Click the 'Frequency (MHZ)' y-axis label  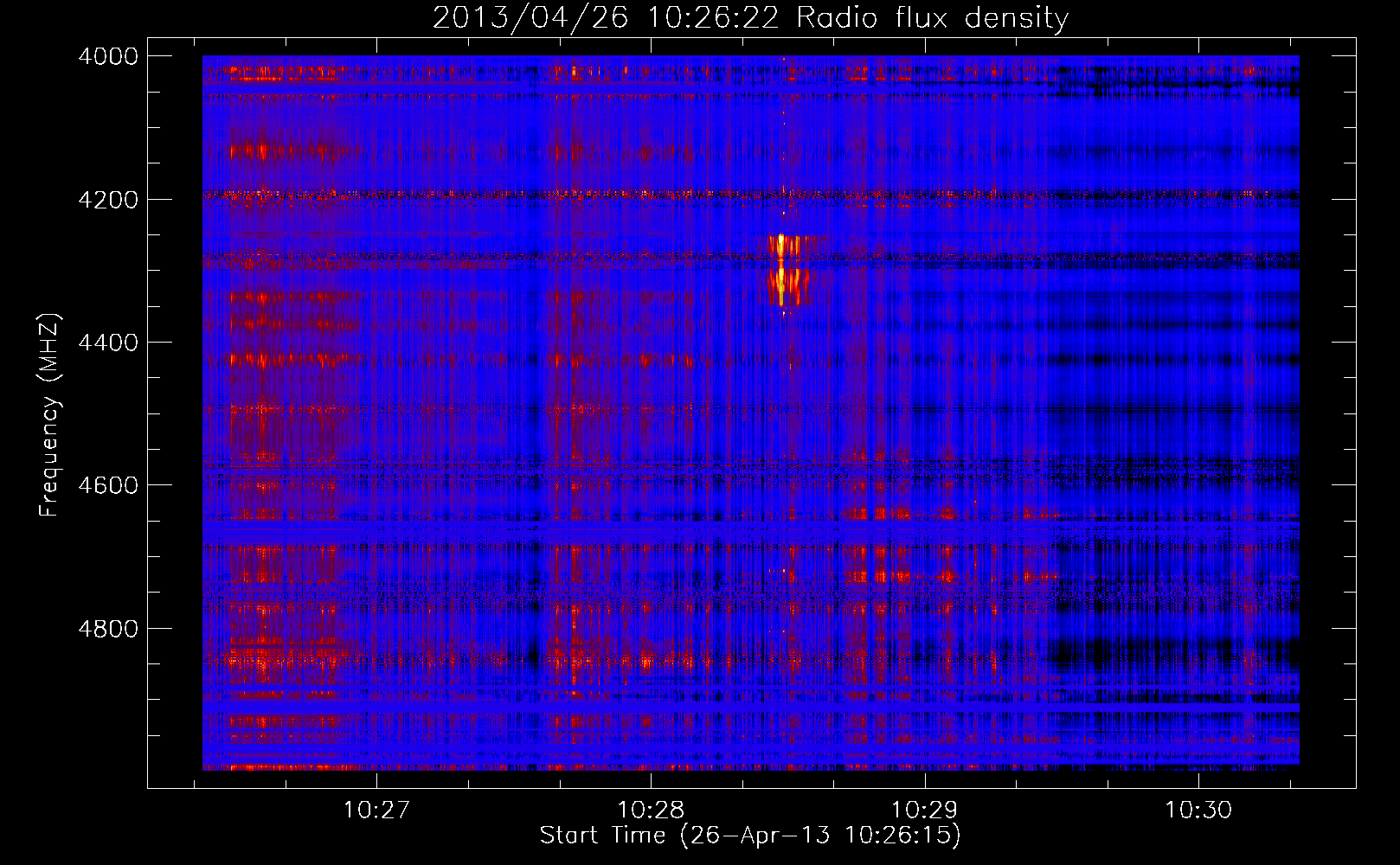49,415
